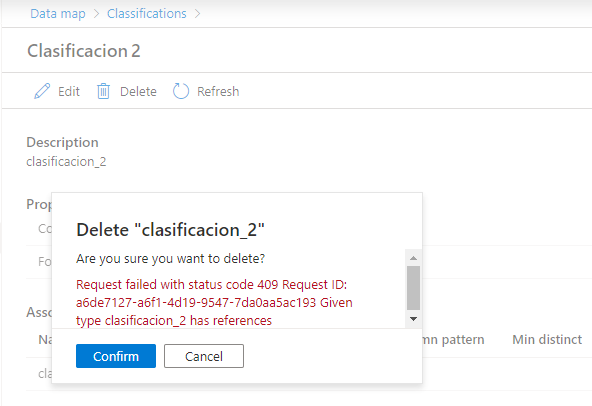Click the dialog scrollbar up arrow
This screenshot has width=592, height=406.
click(413, 258)
